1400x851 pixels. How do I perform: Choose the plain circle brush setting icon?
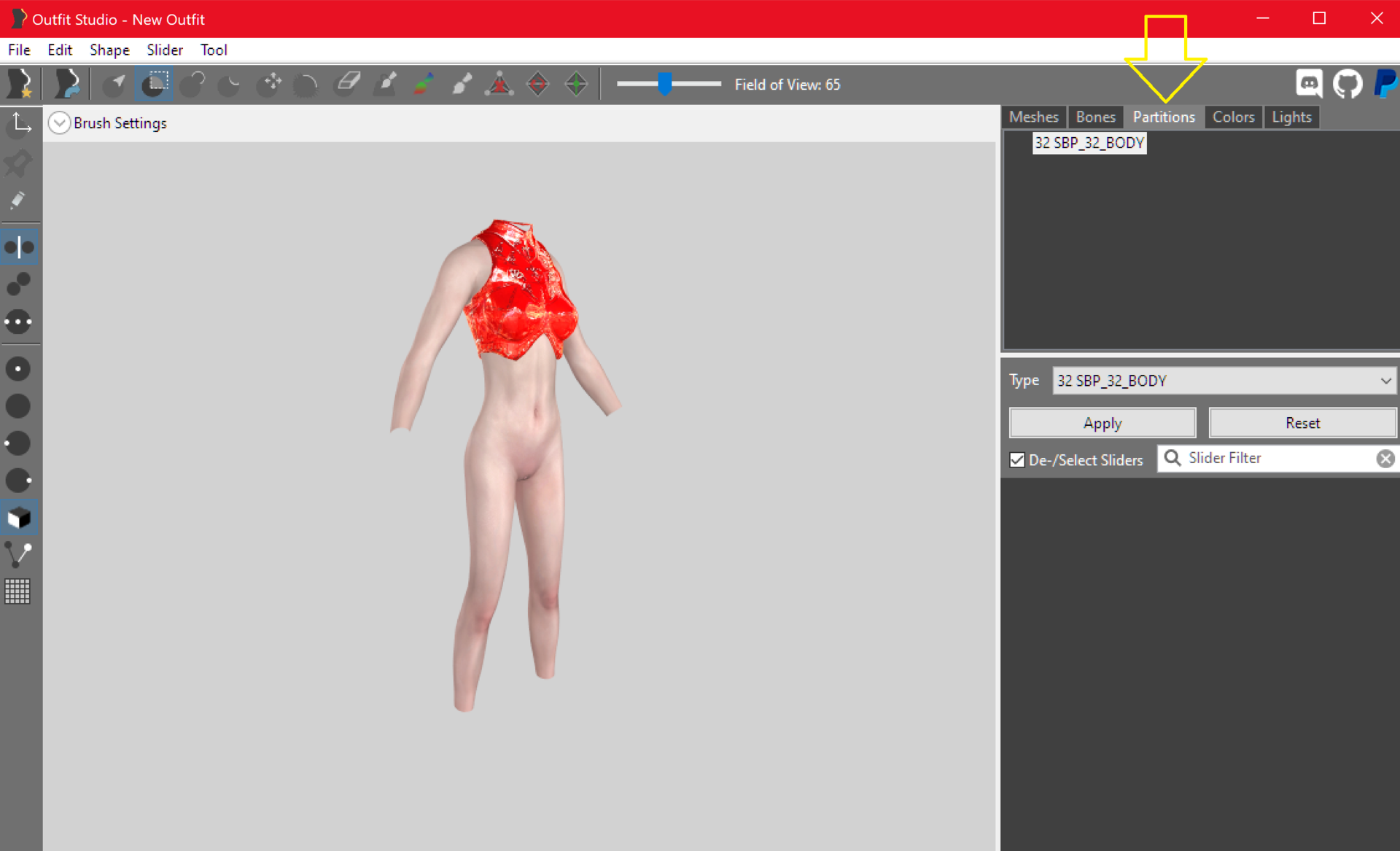coord(19,406)
